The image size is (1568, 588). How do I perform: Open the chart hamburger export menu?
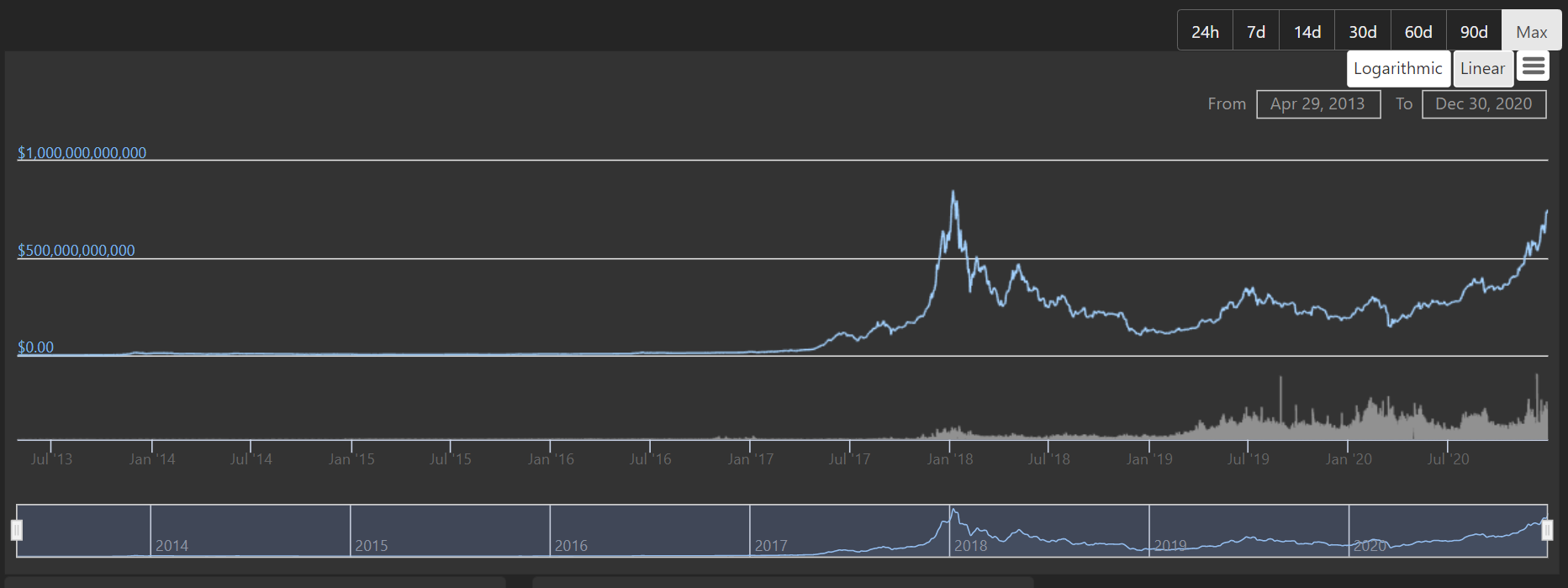[1534, 66]
